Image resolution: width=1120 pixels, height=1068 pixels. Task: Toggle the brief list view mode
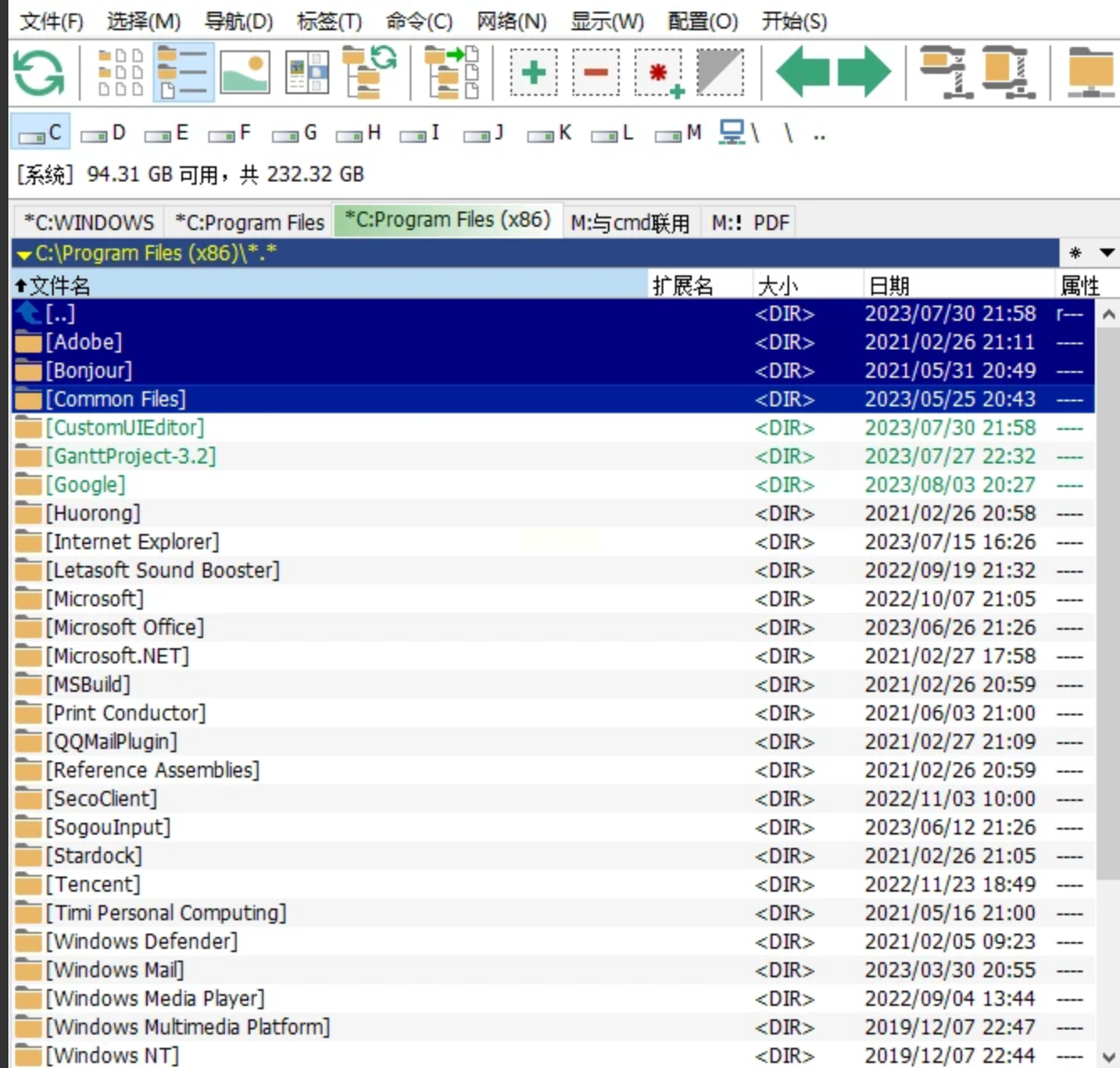(120, 73)
